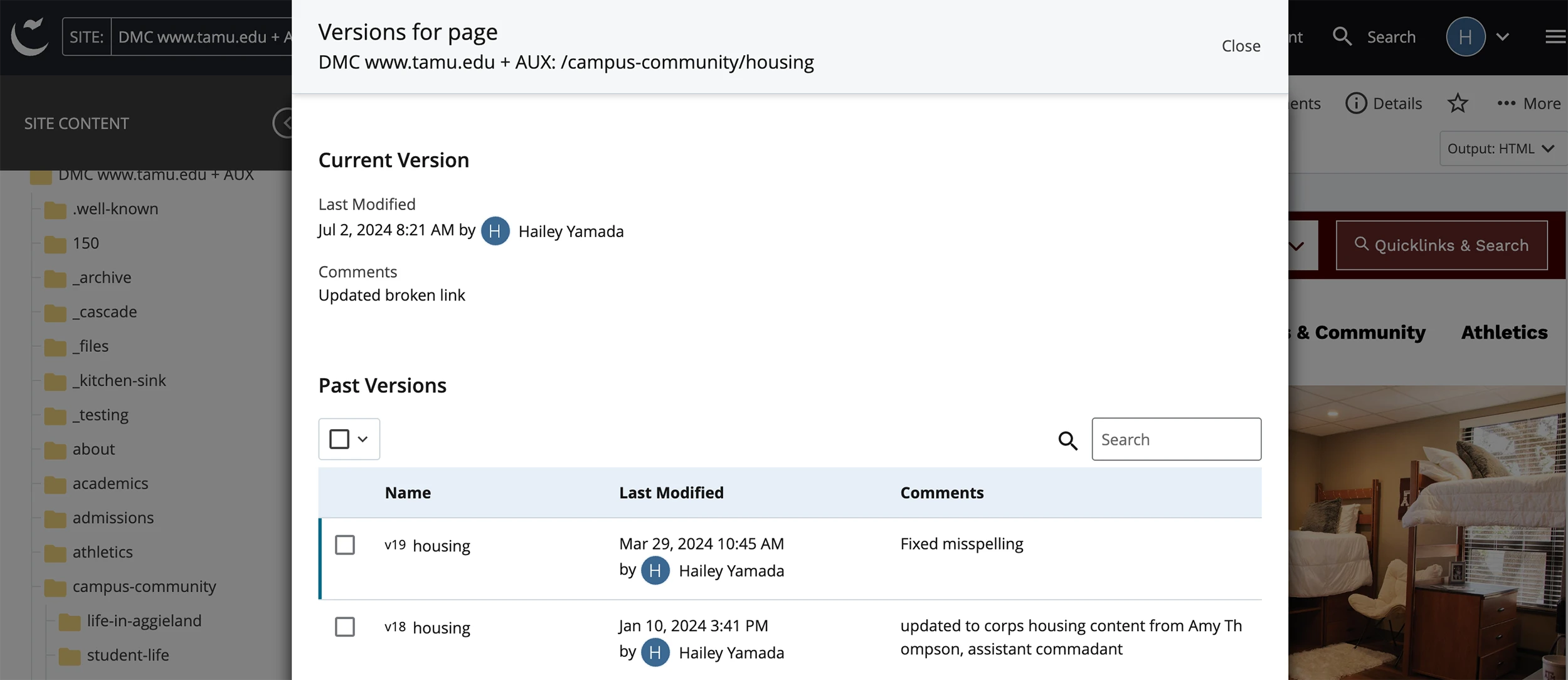The image size is (1568, 680).
Task: Toggle the select-all versions checkbox
Action: (339, 439)
